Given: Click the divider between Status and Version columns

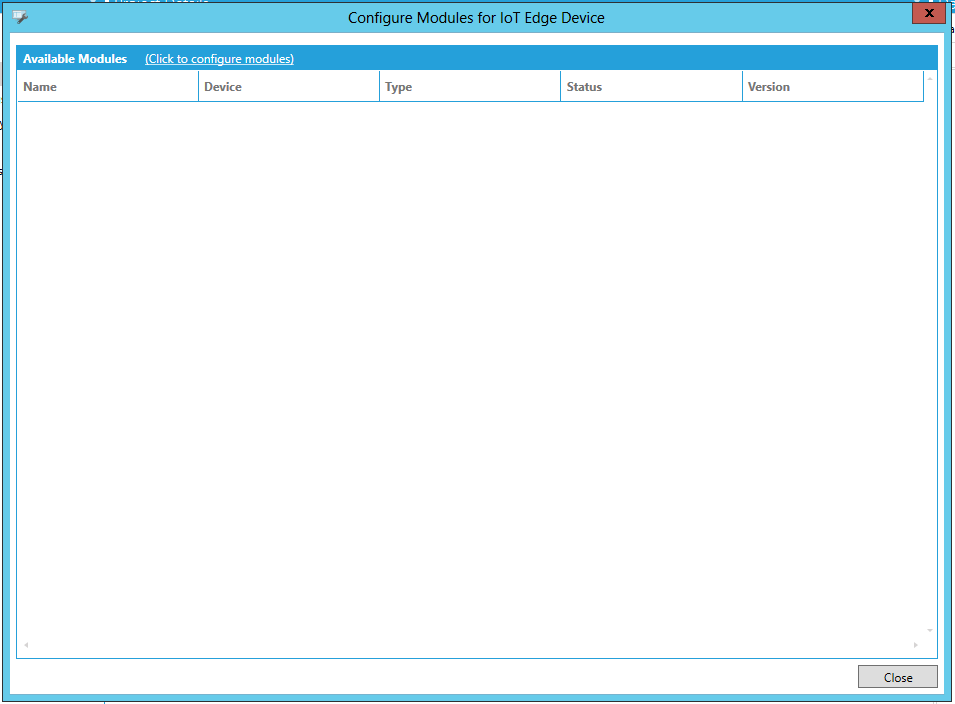Looking at the screenshot, I should 742,87.
